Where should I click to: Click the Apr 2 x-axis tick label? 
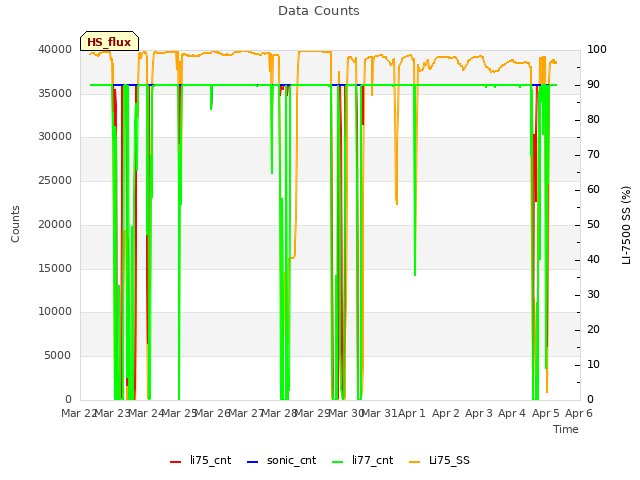click(446, 413)
